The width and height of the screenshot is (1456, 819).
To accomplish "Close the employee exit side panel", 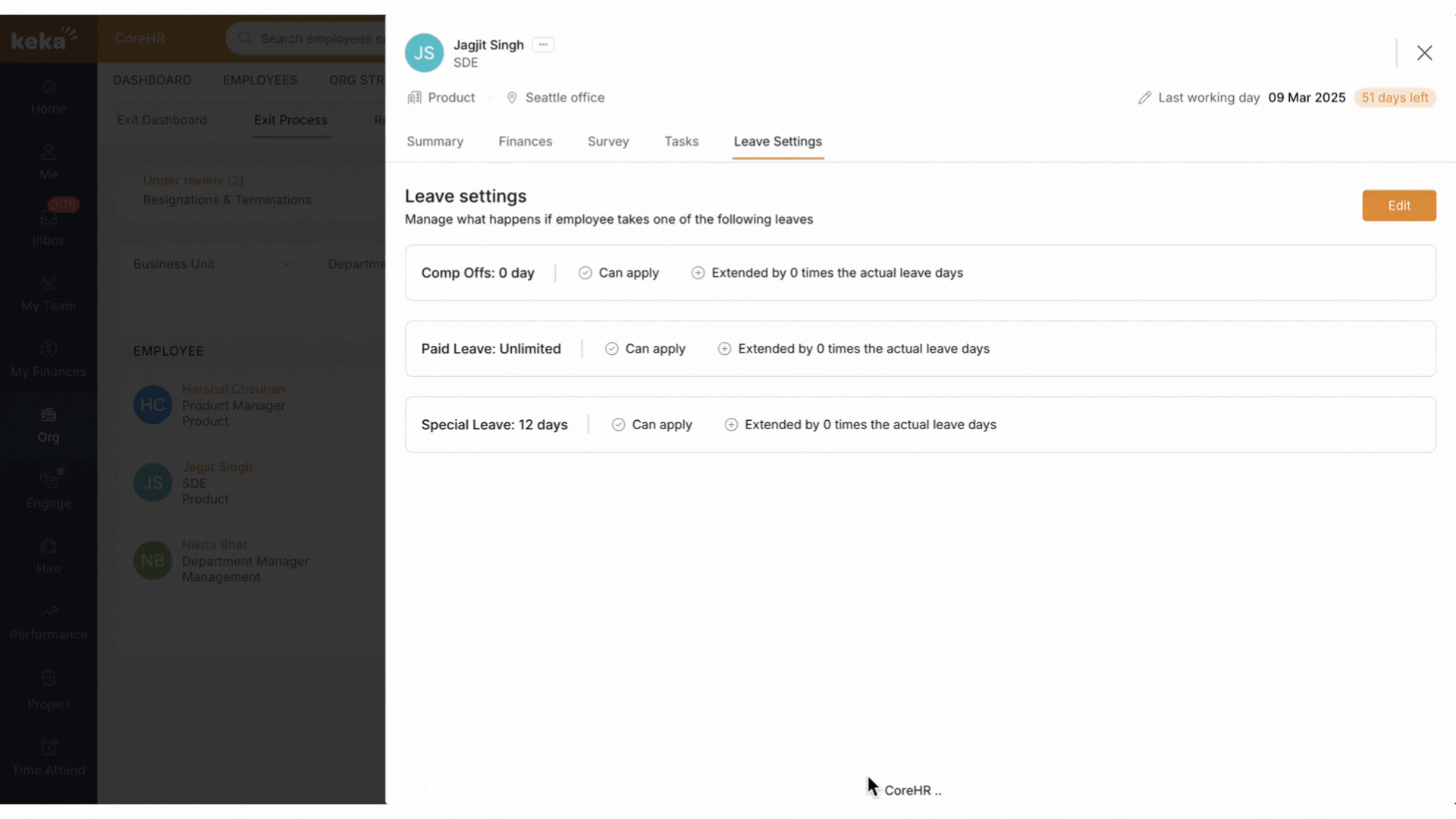I will click(x=1424, y=53).
